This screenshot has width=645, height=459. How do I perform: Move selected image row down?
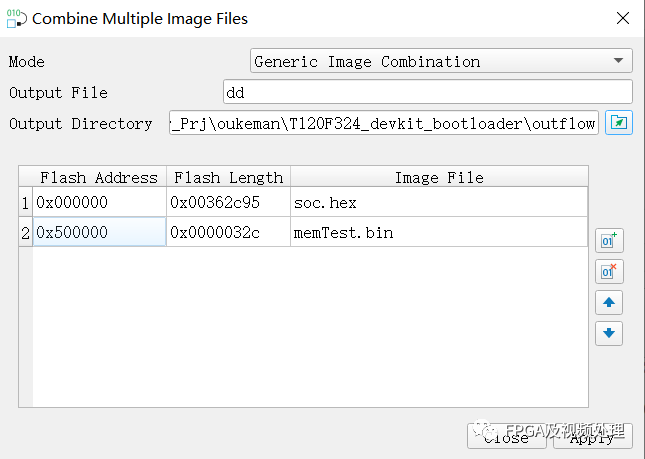click(608, 333)
